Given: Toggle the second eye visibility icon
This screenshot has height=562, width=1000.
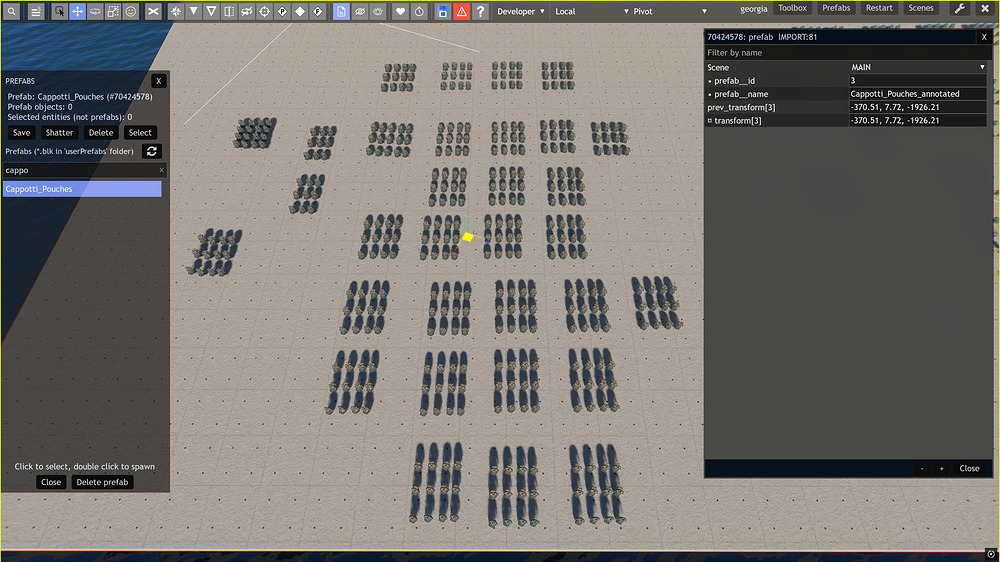Looking at the screenshot, I should pyautogui.click(x=378, y=11).
